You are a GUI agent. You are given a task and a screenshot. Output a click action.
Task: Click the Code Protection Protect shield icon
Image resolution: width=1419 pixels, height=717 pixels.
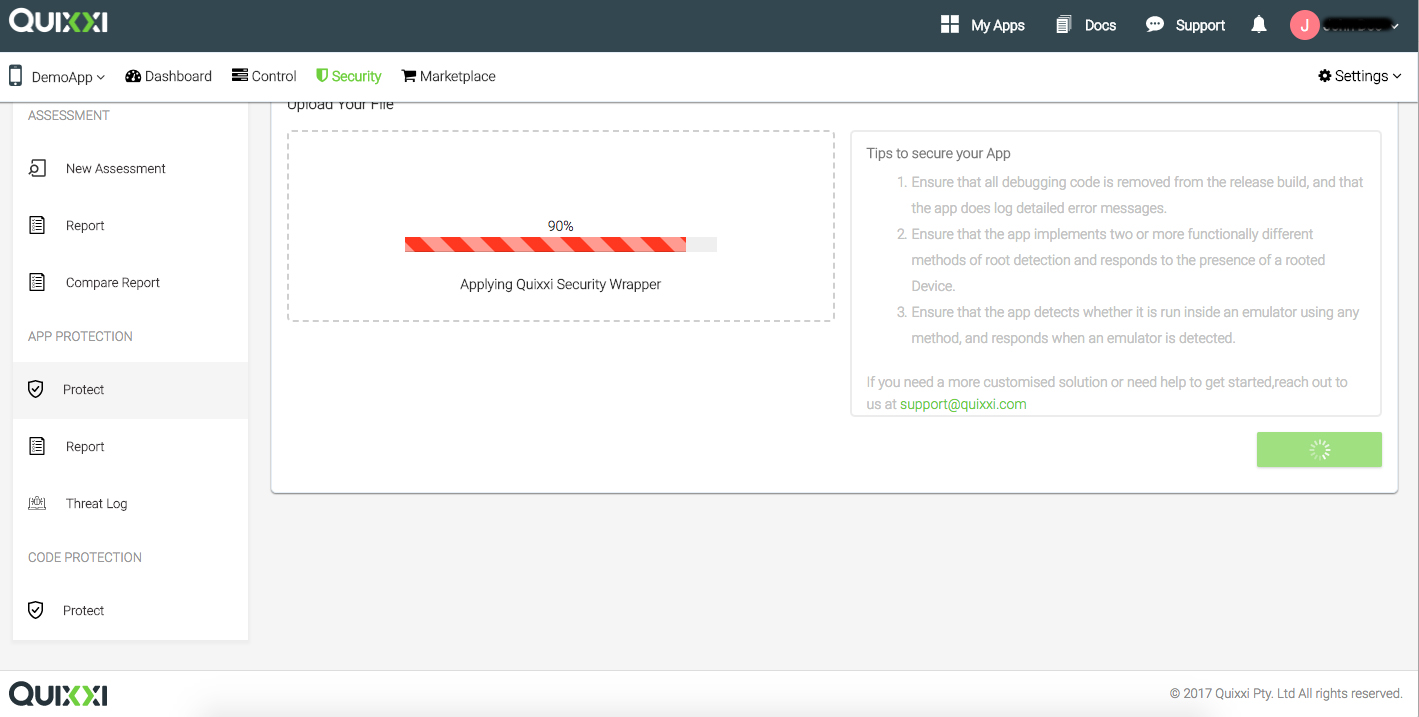click(36, 611)
